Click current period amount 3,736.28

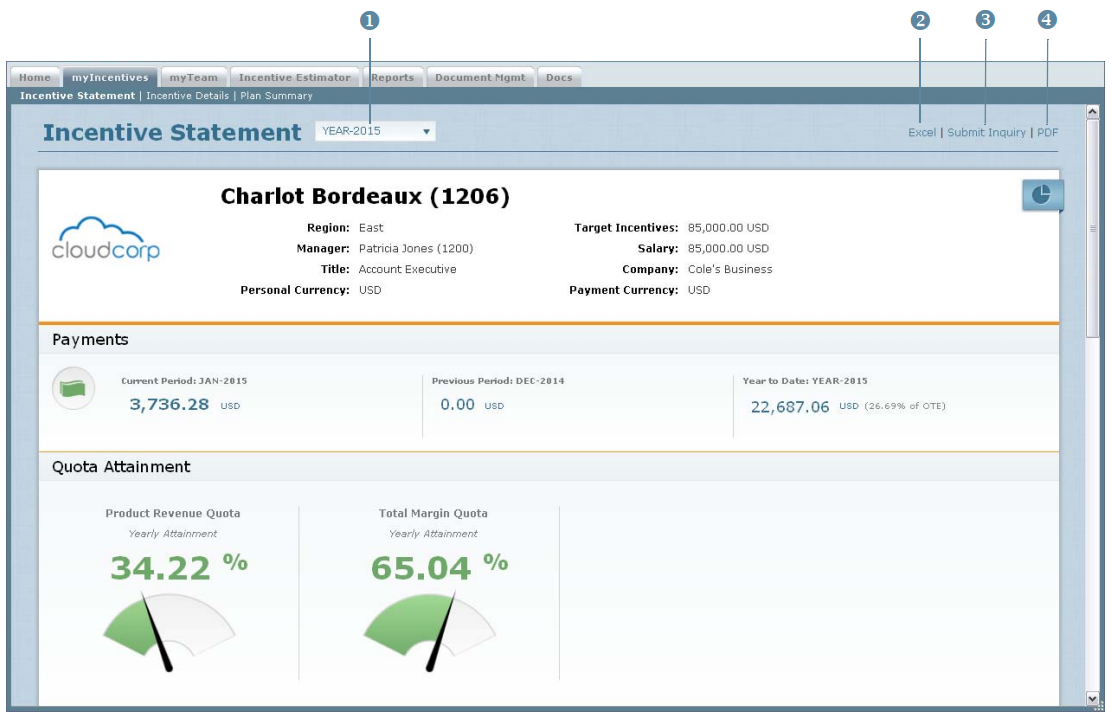(169, 404)
